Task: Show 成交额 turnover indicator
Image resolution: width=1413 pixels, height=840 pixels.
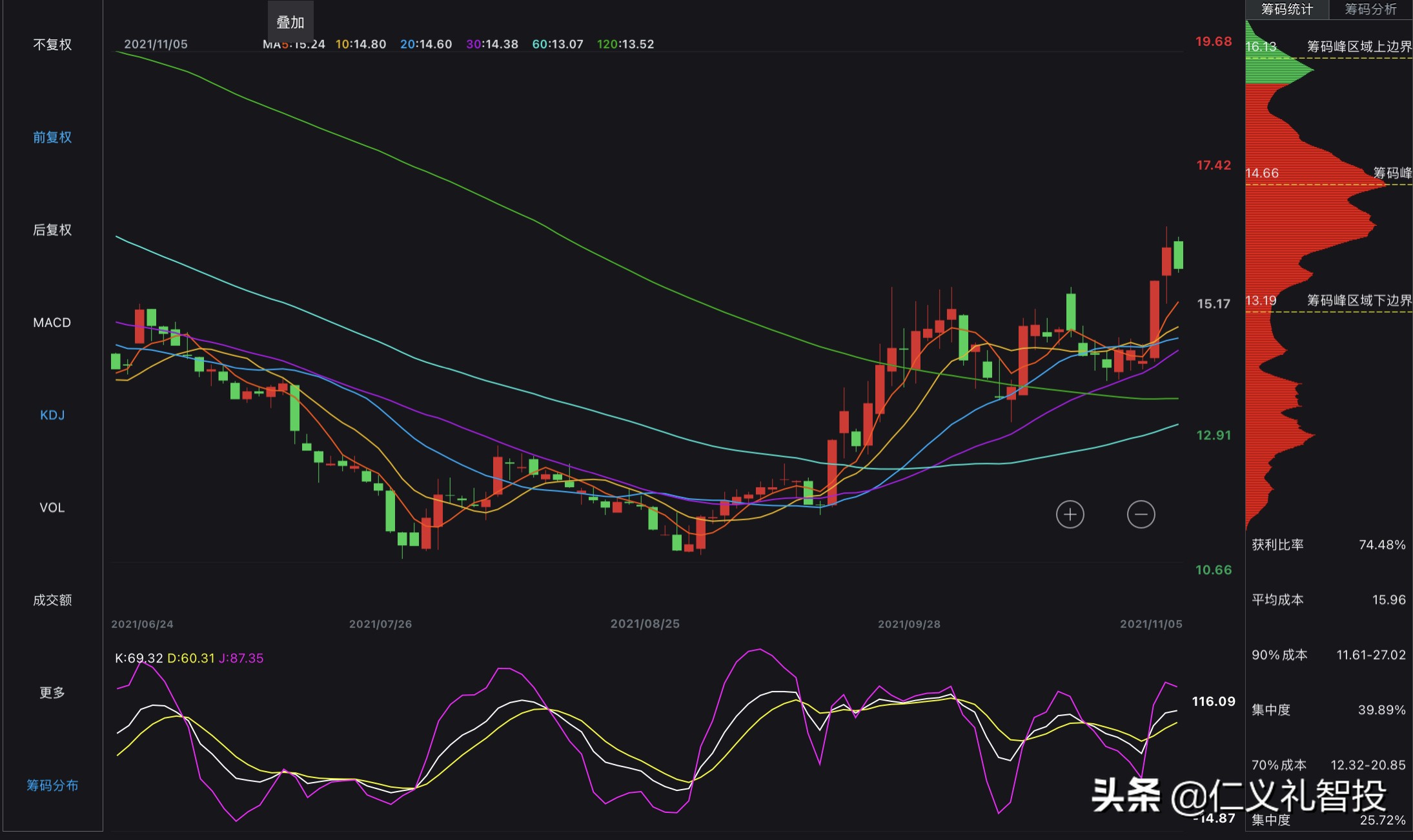Action: pyautogui.click(x=52, y=600)
